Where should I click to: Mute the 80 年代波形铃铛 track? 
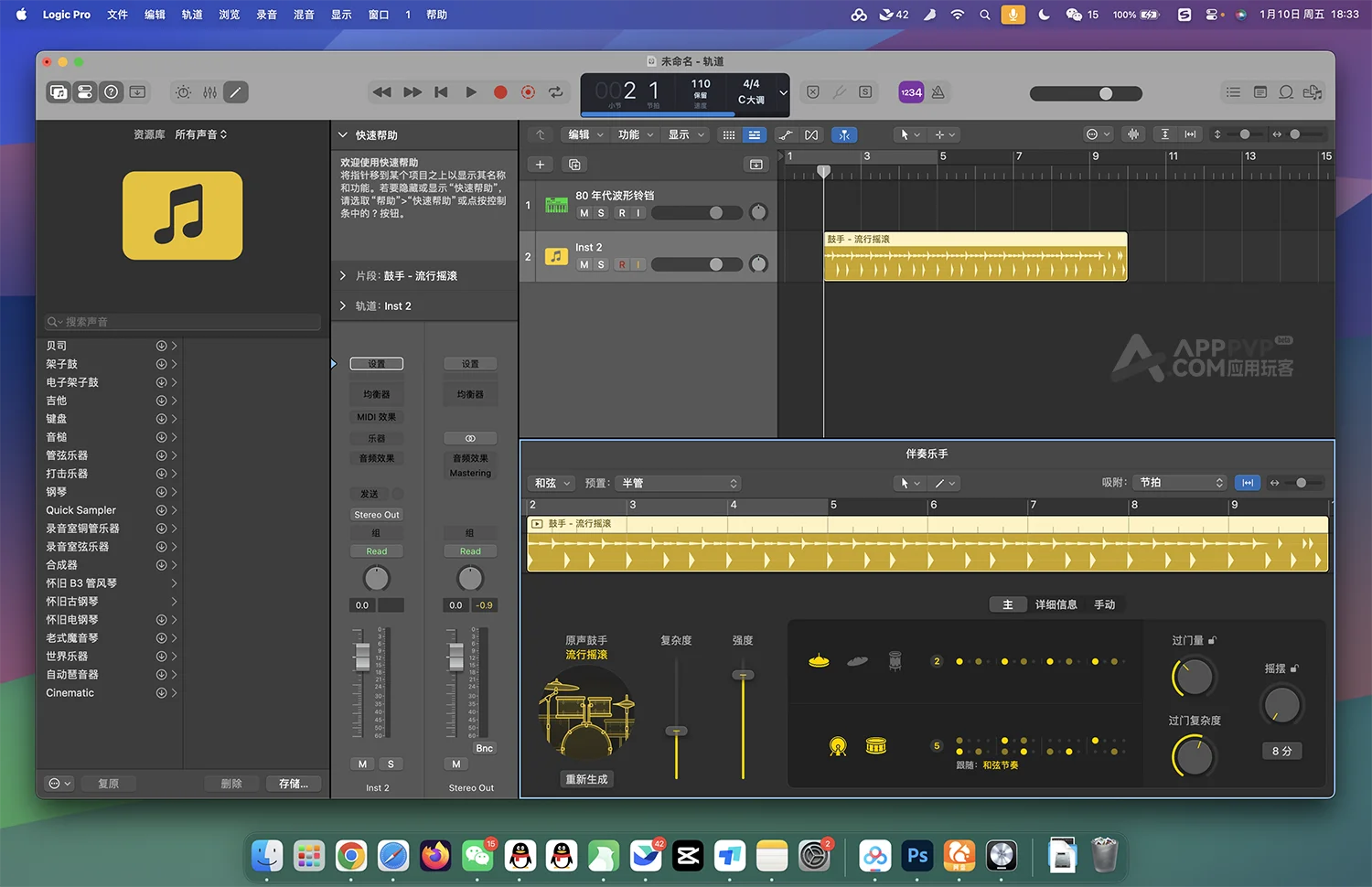click(584, 213)
